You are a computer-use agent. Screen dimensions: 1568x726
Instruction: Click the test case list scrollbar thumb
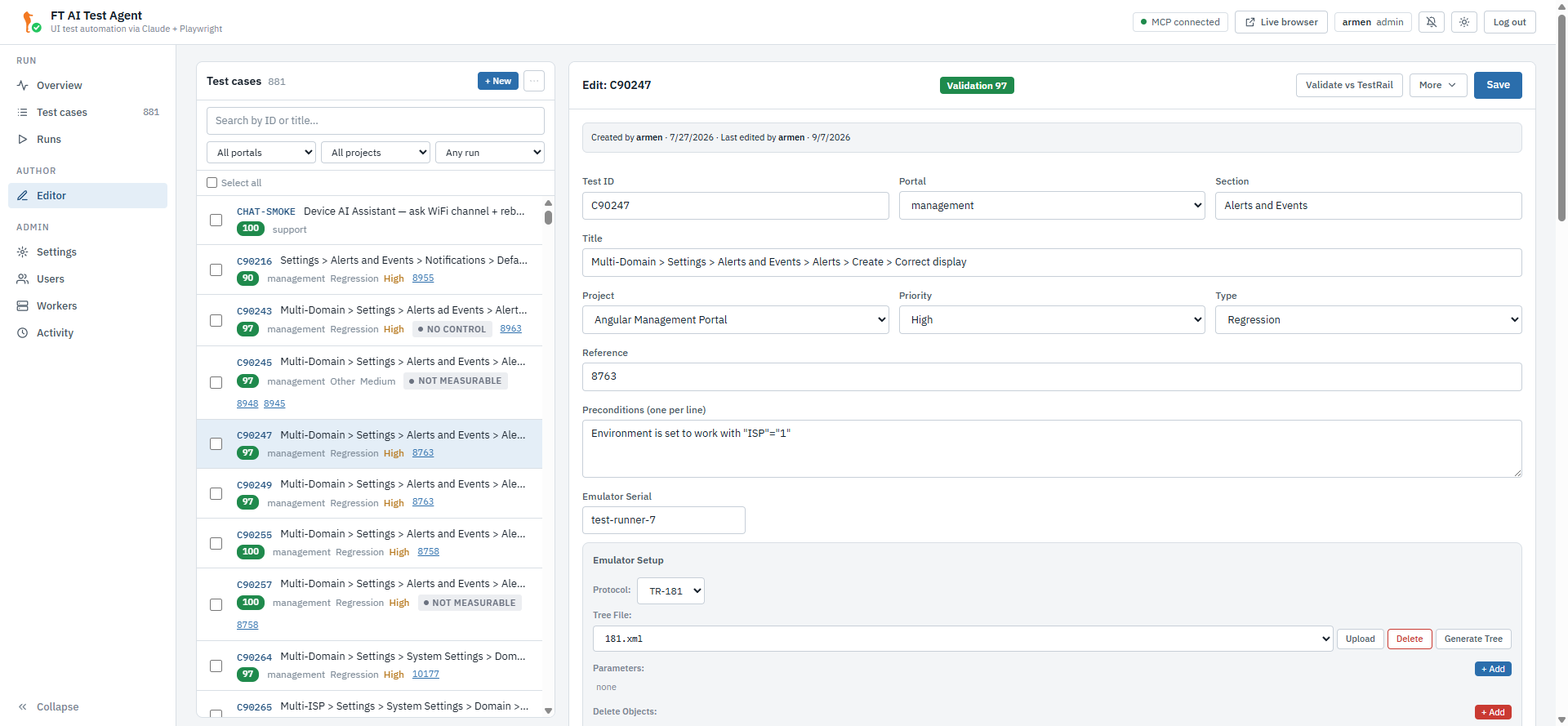[548, 217]
